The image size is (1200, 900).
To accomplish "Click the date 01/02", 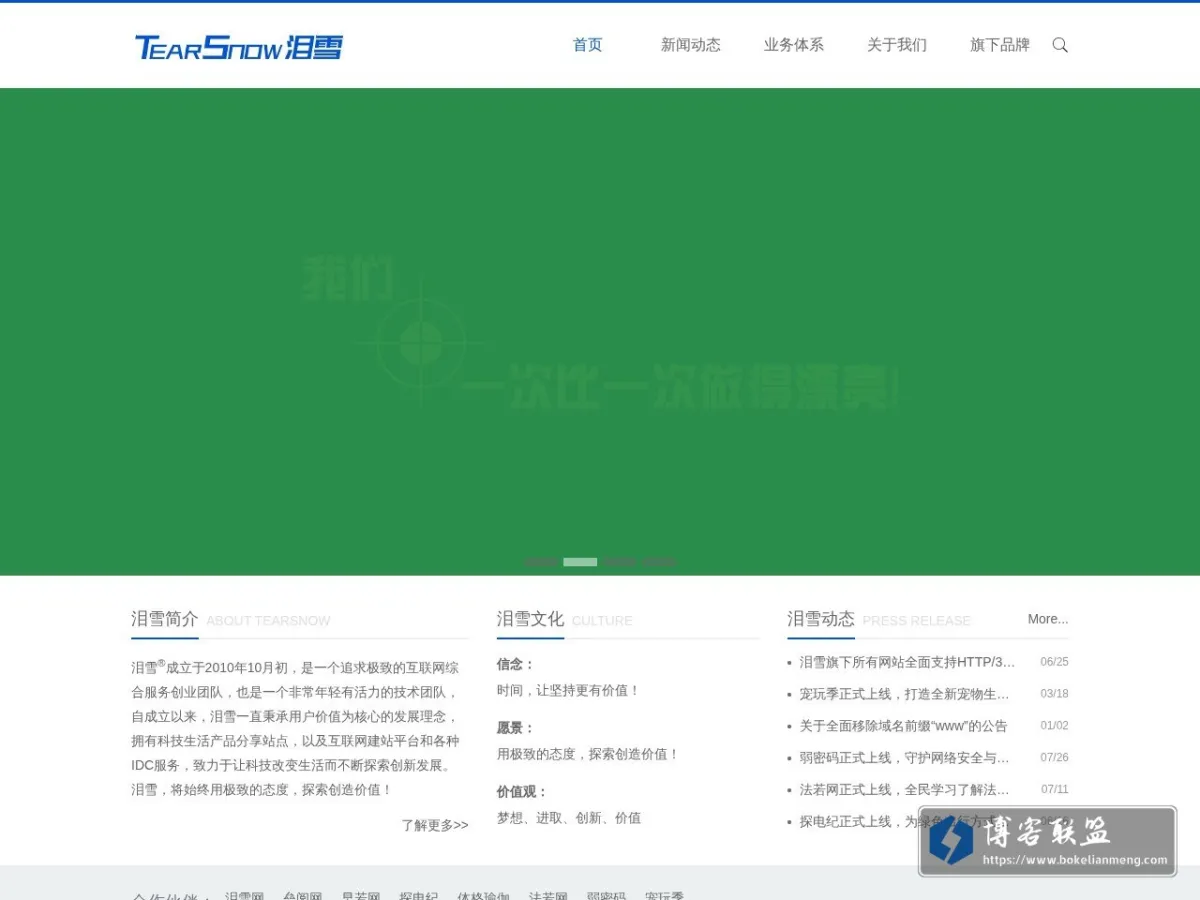I will tap(1054, 726).
